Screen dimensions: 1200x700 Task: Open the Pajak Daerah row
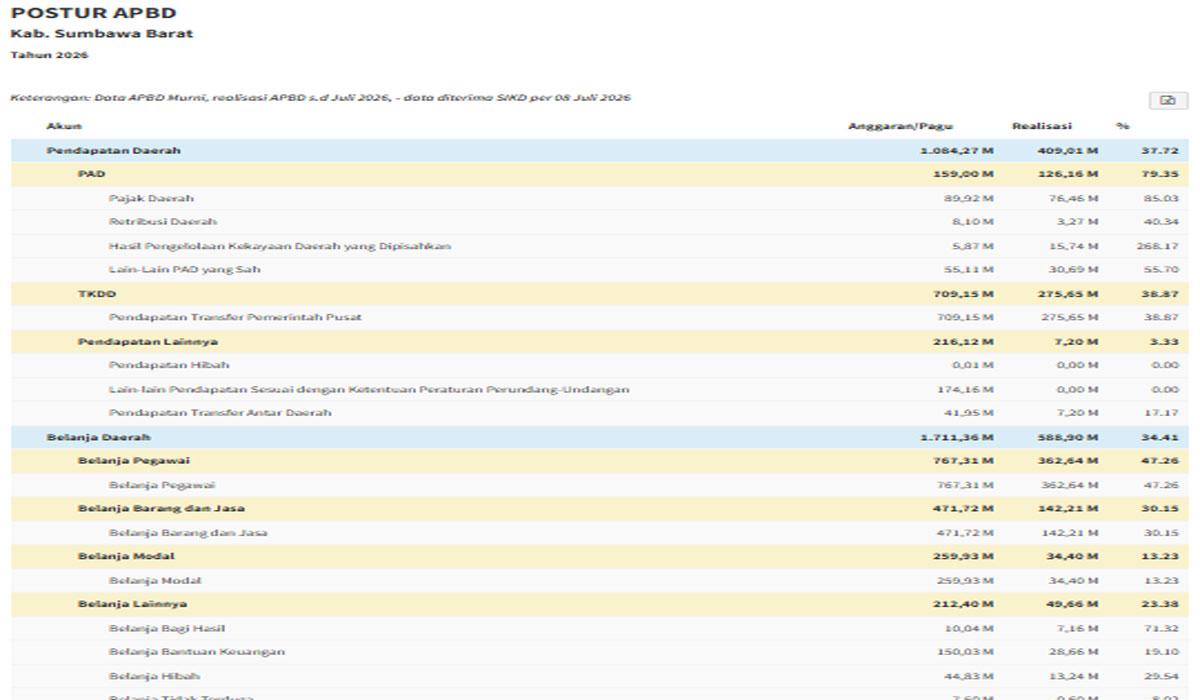coord(600,198)
